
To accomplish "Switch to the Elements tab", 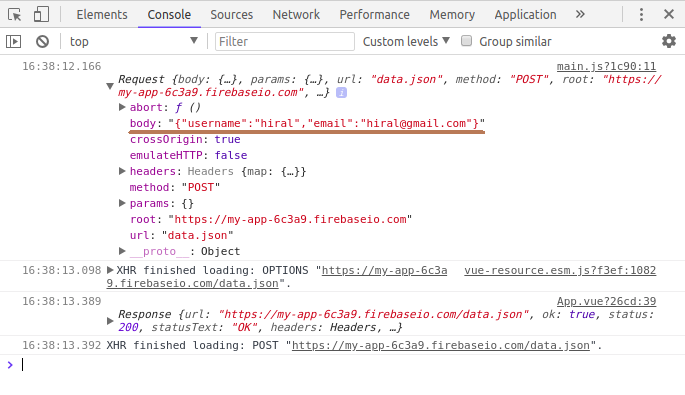I will point(102,14).
